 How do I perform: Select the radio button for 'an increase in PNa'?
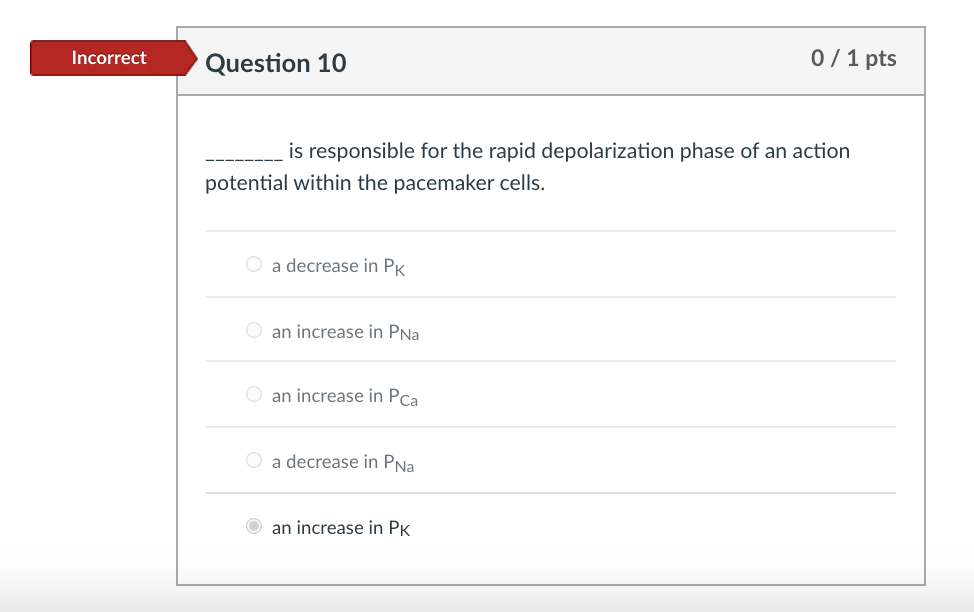254,329
